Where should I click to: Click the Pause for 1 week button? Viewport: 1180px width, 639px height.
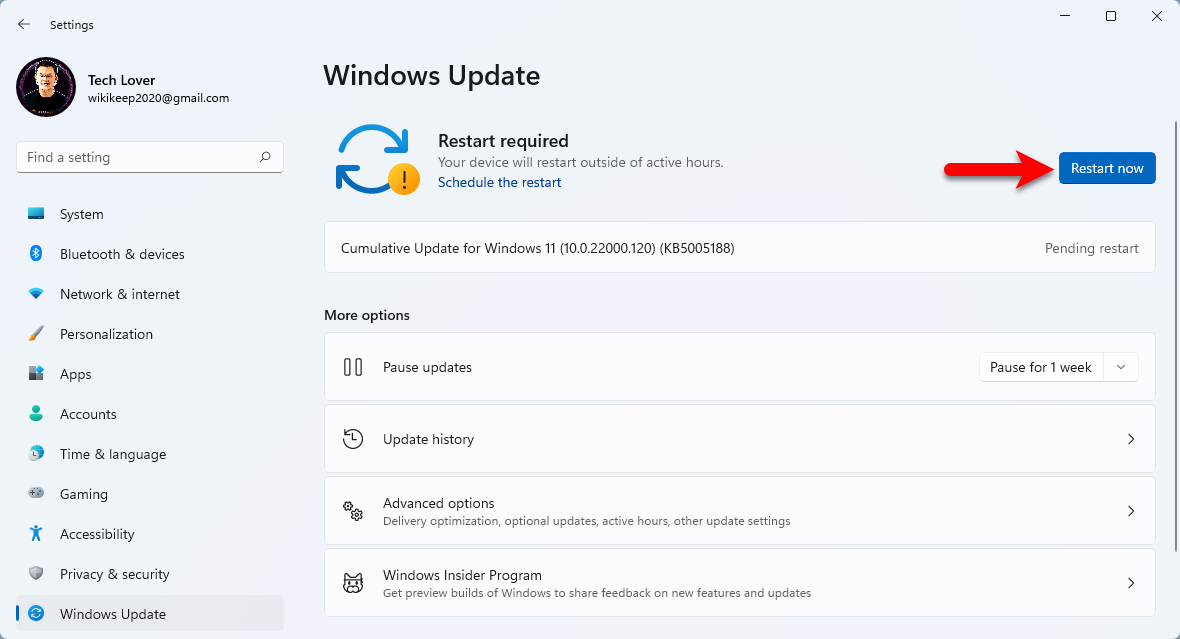coord(1041,367)
